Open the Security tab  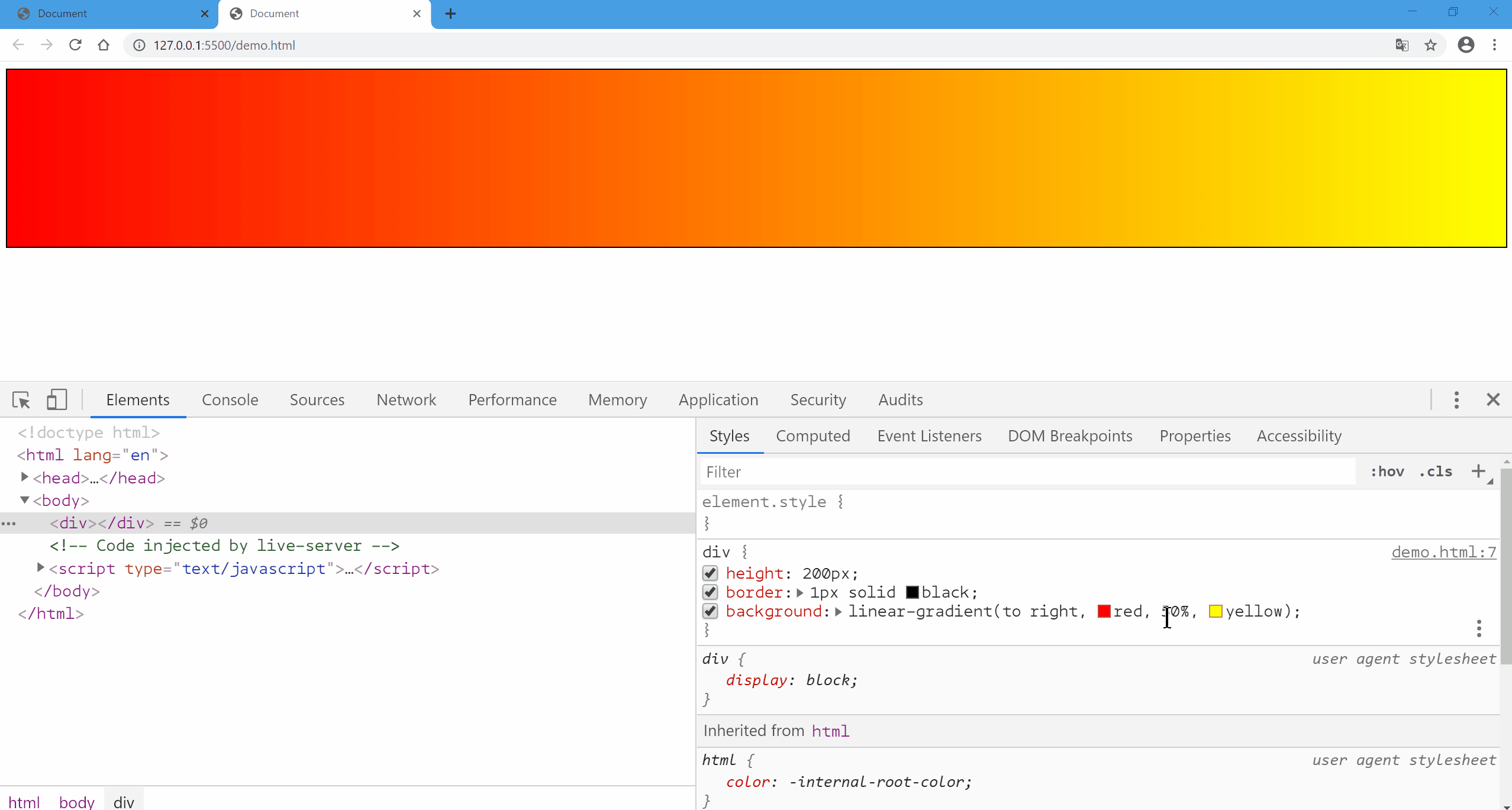[x=818, y=400]
